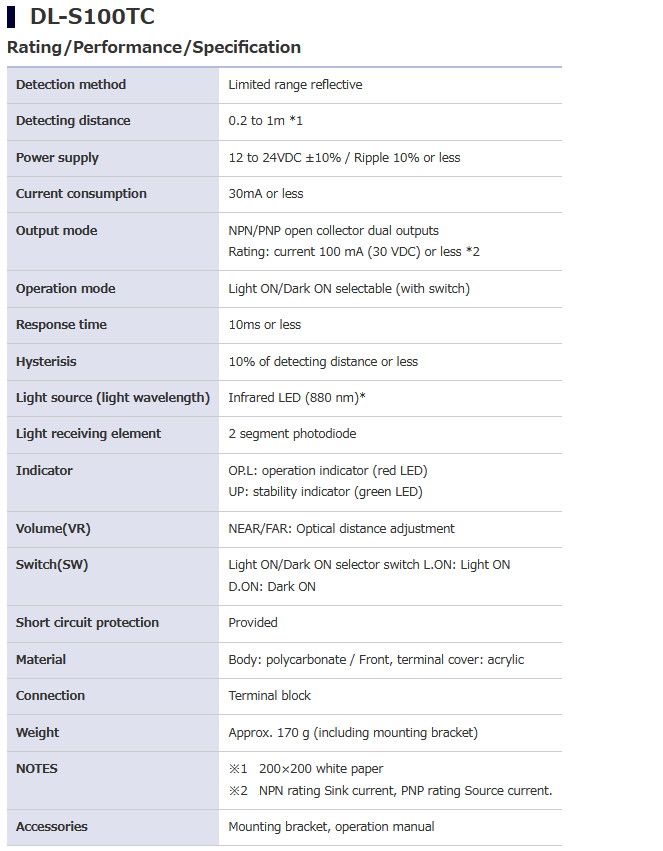Click the "Terminal block" connection value
The width and height of the screenshot is (663, 851).
click(269, 696)
